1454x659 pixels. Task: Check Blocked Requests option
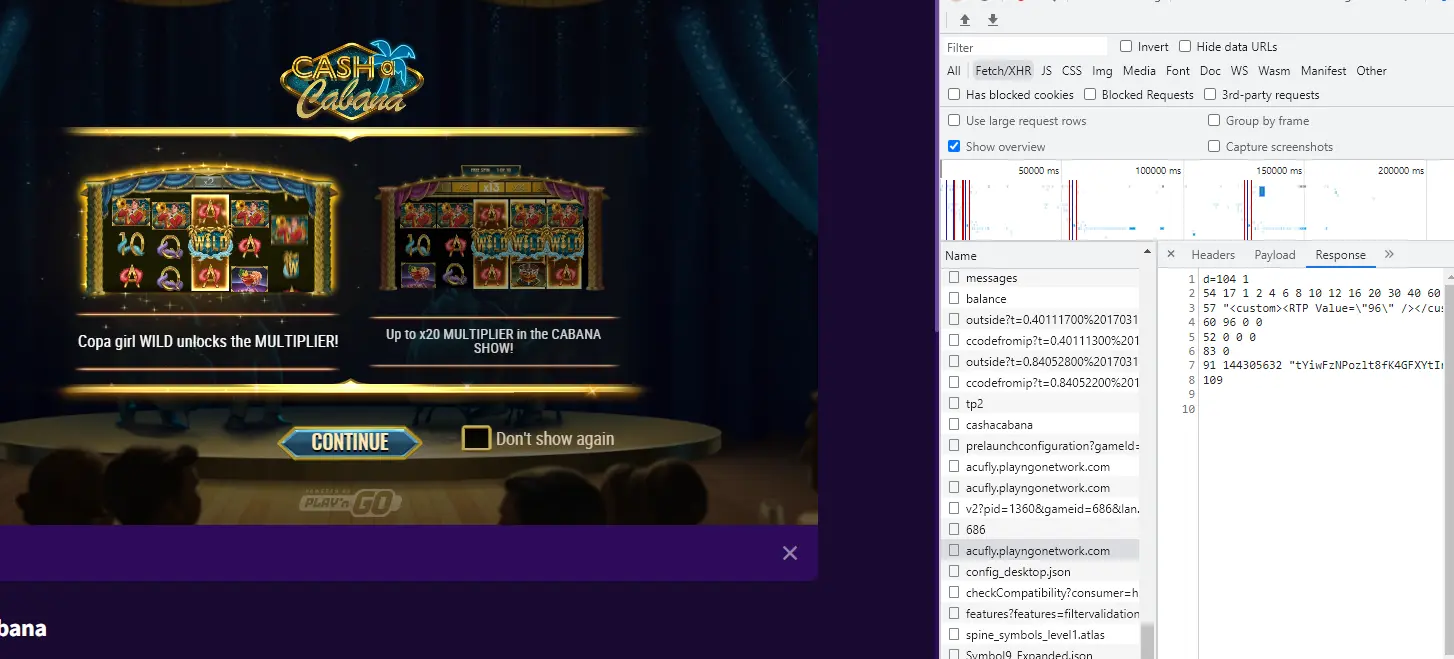click(x=1090, y=94)
